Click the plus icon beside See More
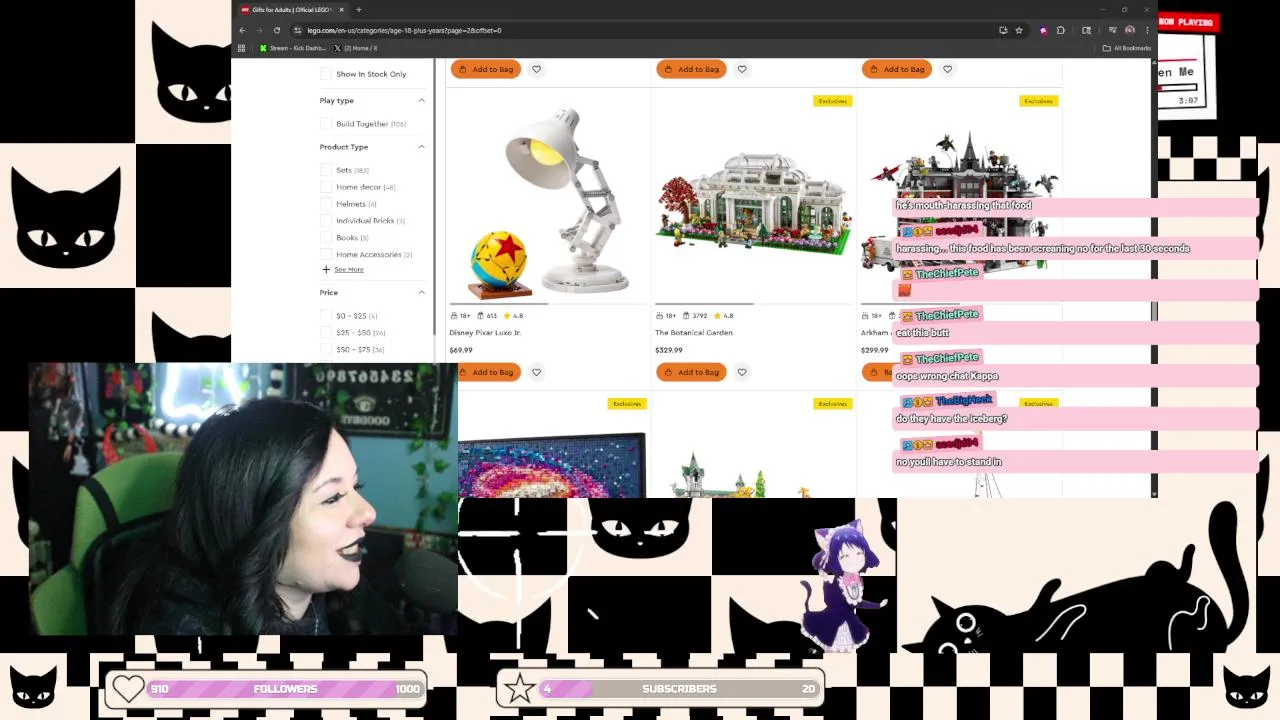The height and width of the screenshot is (720, 1280). pos(326,270)
